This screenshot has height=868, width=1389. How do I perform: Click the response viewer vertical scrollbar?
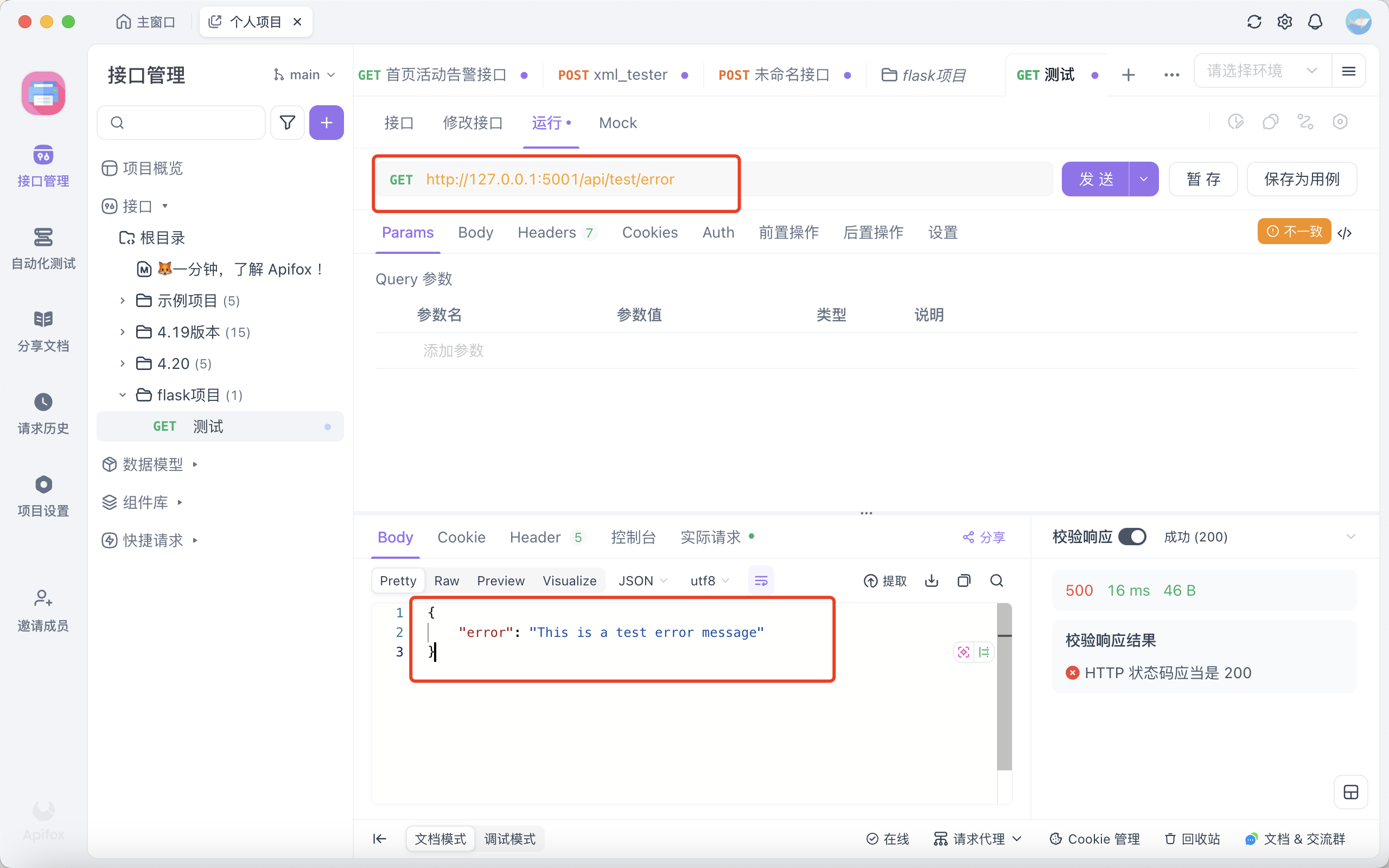(1004, 689)
